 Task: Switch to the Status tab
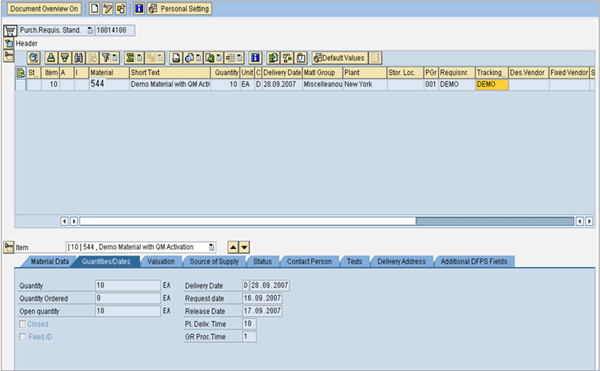click(x=262, y=262)
